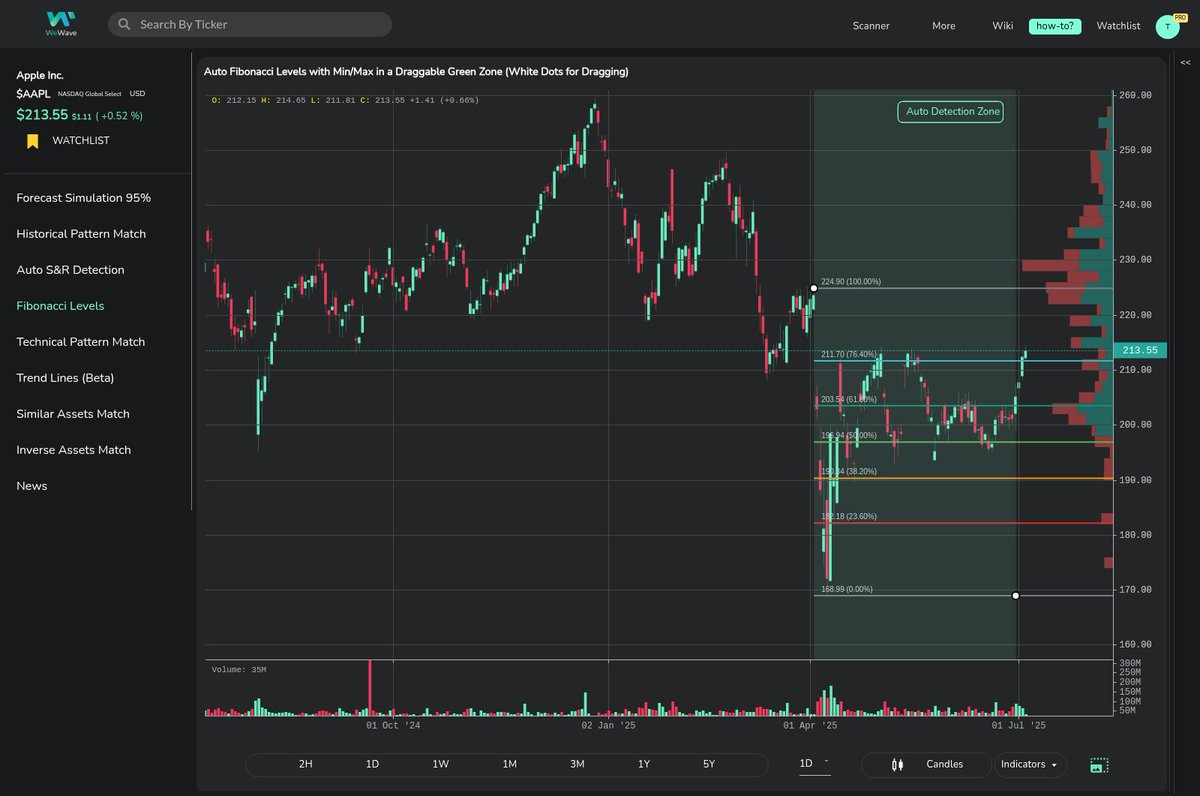Click the white dot at 224.90 level
1200x796 pixels.
pos(813,288)
